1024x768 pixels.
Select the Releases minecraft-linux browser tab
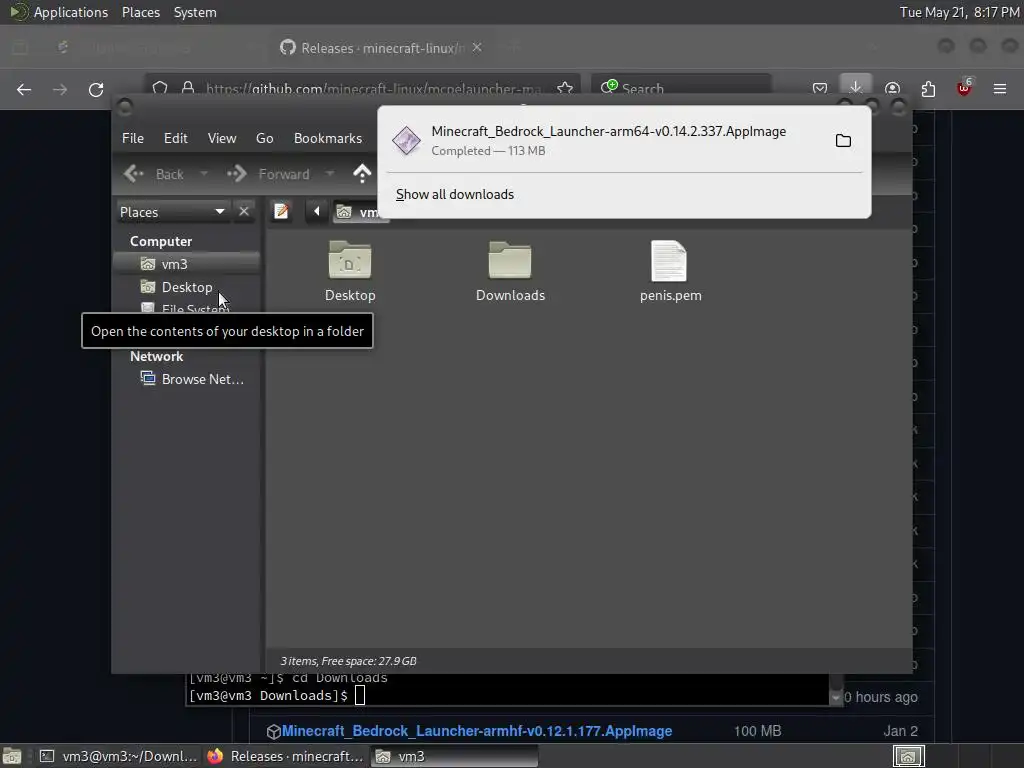(382, 48)
